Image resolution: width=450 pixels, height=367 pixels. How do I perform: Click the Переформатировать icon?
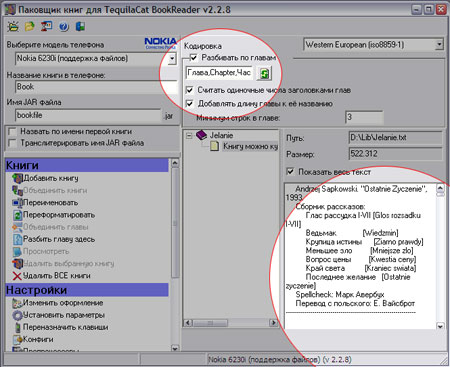point(17,215)
